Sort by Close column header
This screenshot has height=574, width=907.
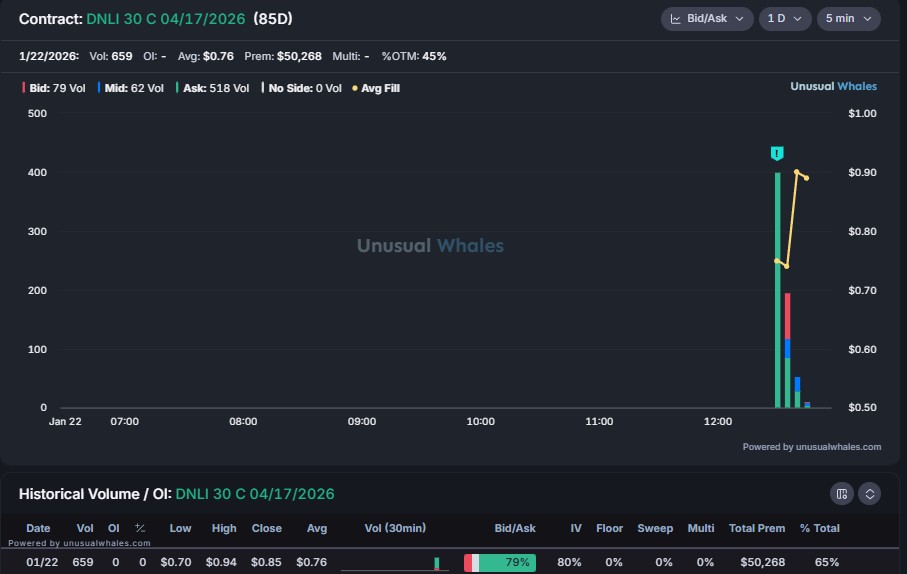pyautogui.click(x=267, y=528)
